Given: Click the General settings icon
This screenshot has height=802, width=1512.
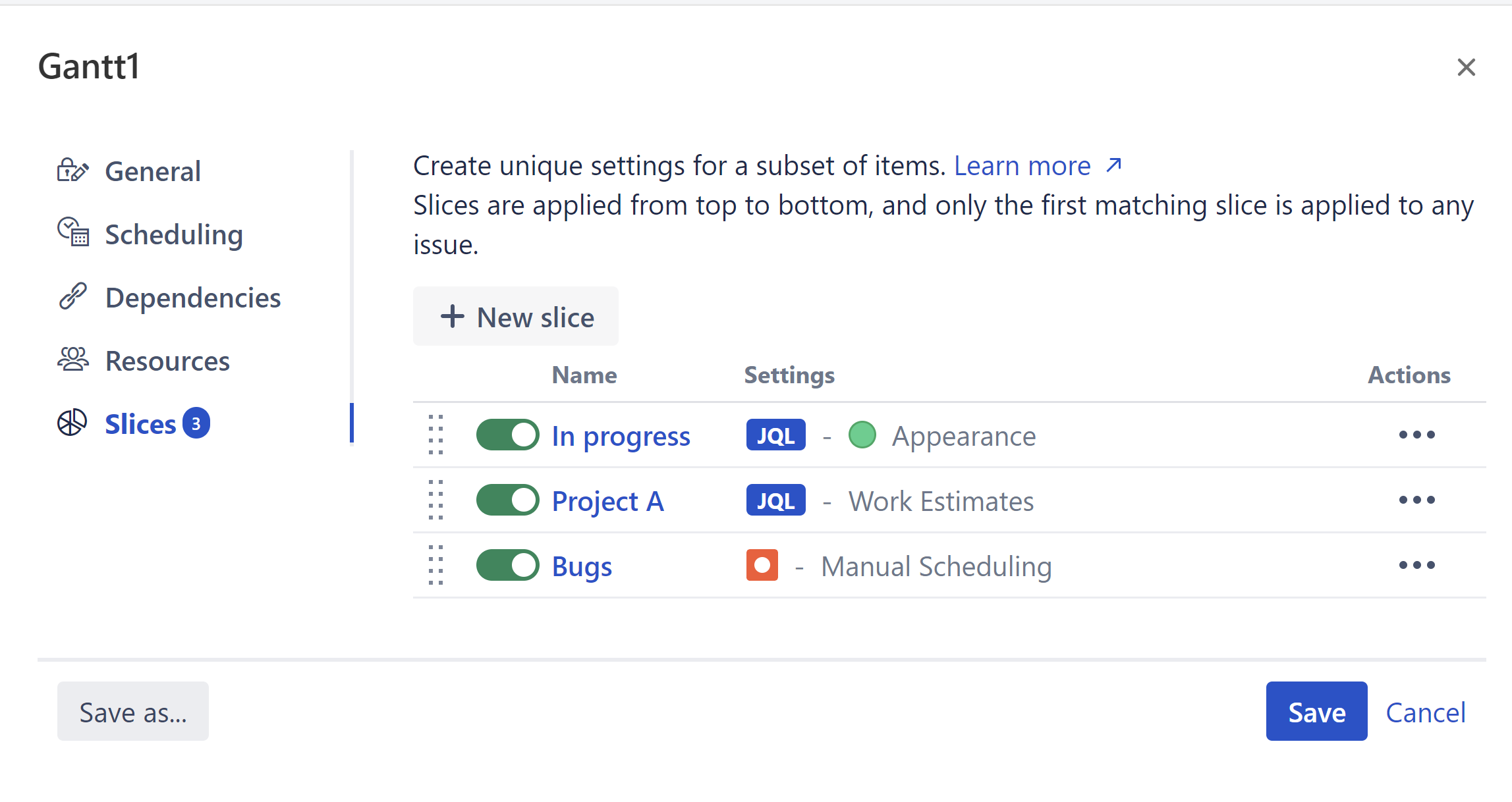Looking at the screenshot, I should (72, 171).
